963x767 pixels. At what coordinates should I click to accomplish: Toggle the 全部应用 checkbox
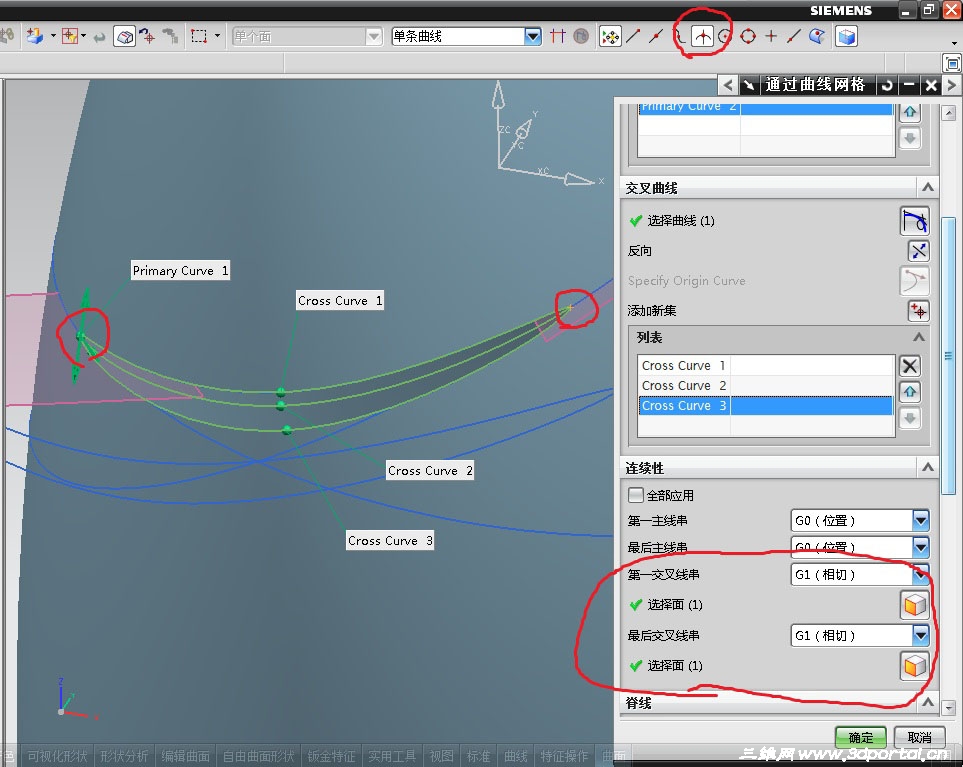pyautogui.click(x=636, y=495)
